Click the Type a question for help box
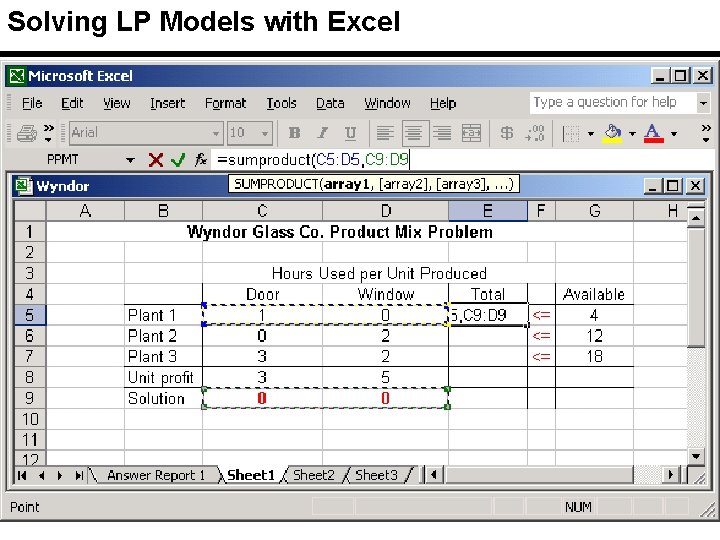Image resolution: width=720 pixels, height=540 pixels. (613, 102)
